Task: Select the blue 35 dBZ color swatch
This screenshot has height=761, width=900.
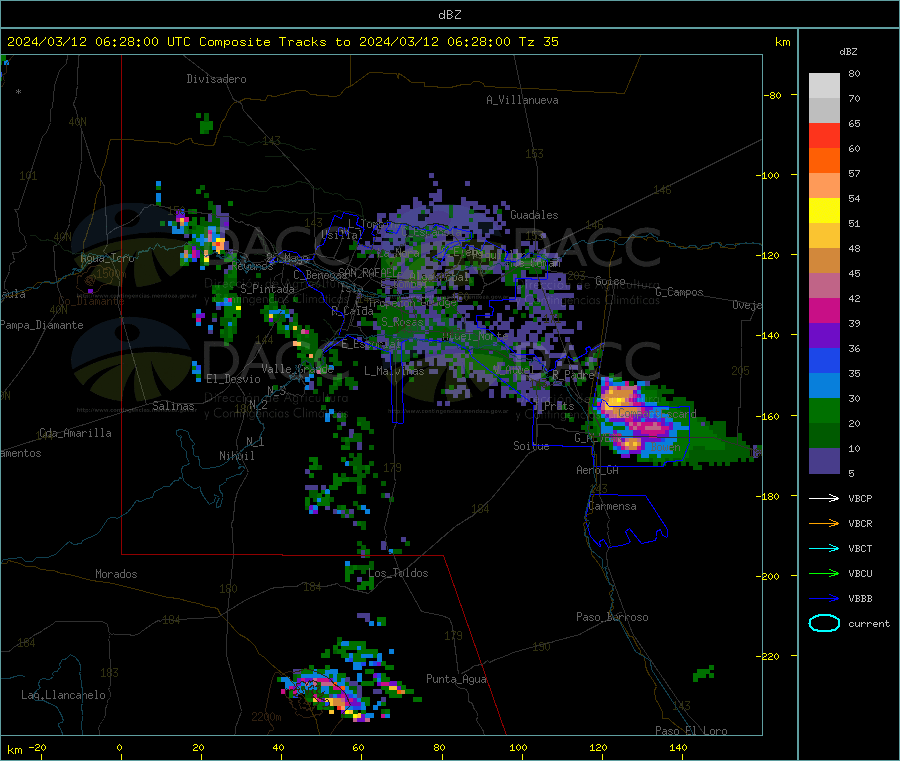Action: pyautogui.click(x=824, y=360)
